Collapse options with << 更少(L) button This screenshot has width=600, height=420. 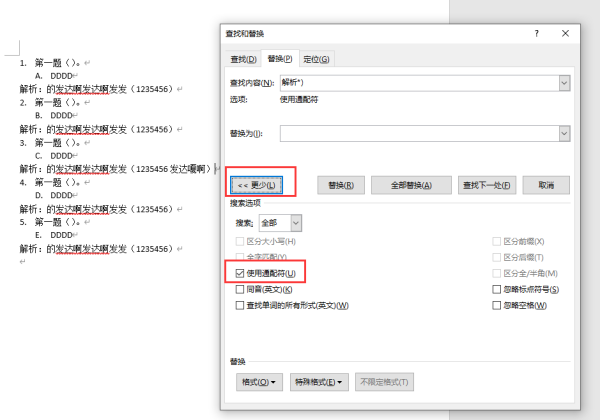pos(256,185)
